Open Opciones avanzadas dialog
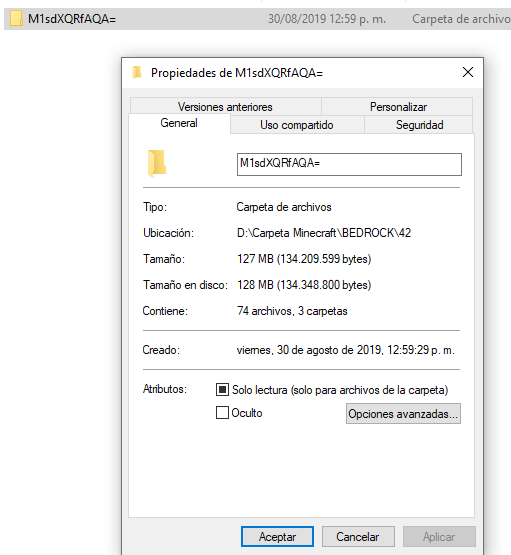This screenshot has height=555, width=511. click(403, 413)
